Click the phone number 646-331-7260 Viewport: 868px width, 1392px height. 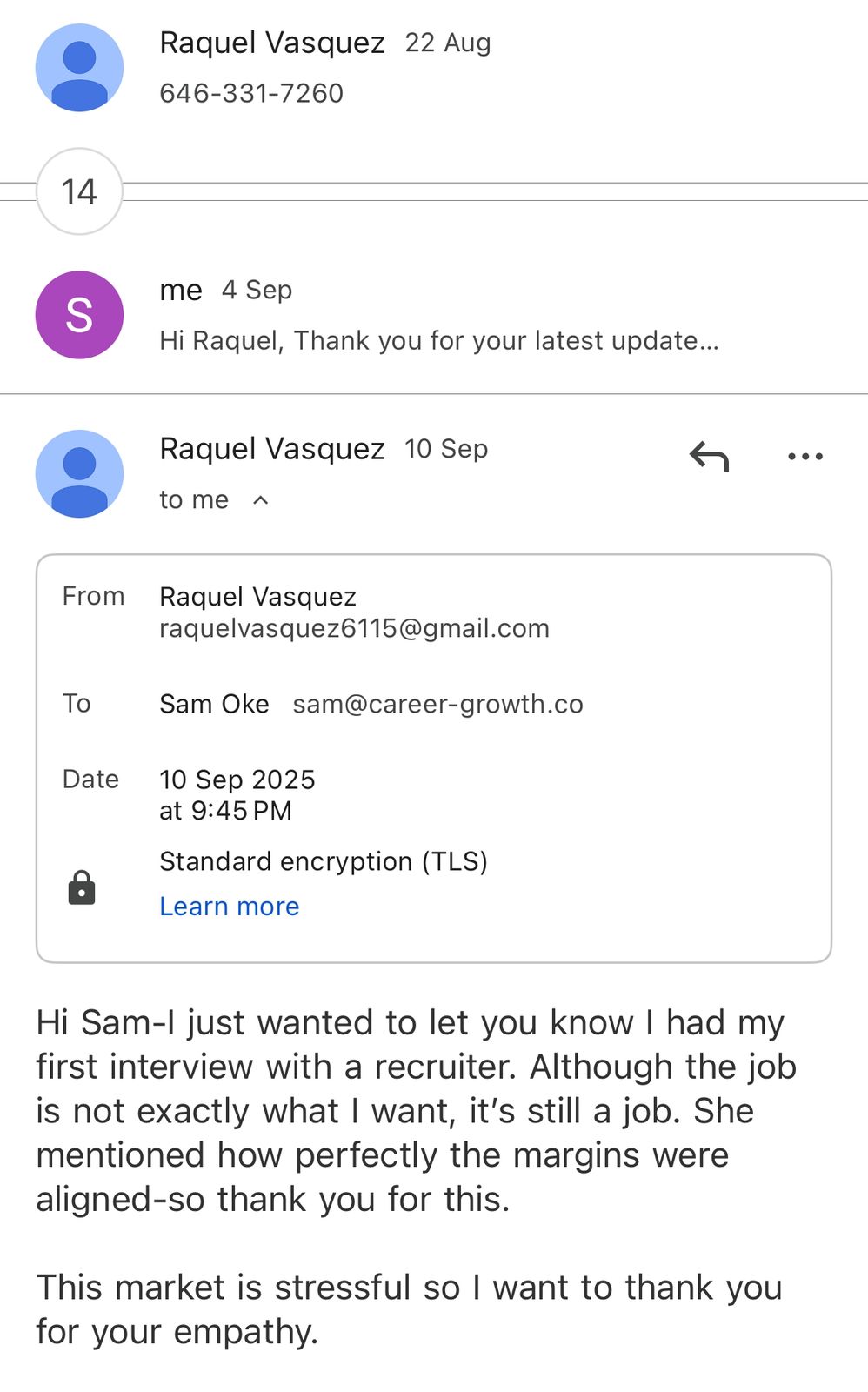(x=251, y=93)
